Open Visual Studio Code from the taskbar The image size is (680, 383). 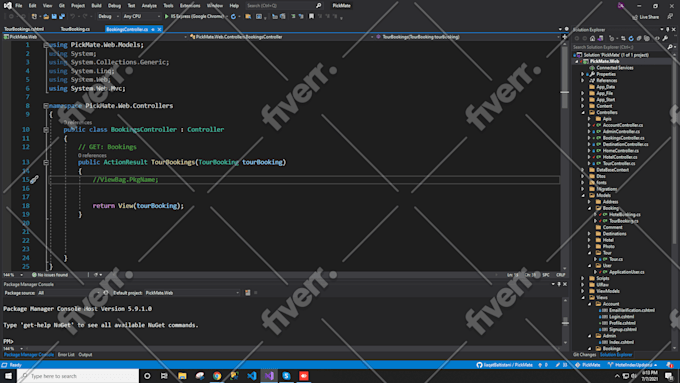pyautogui.click(x=252, y=376)
